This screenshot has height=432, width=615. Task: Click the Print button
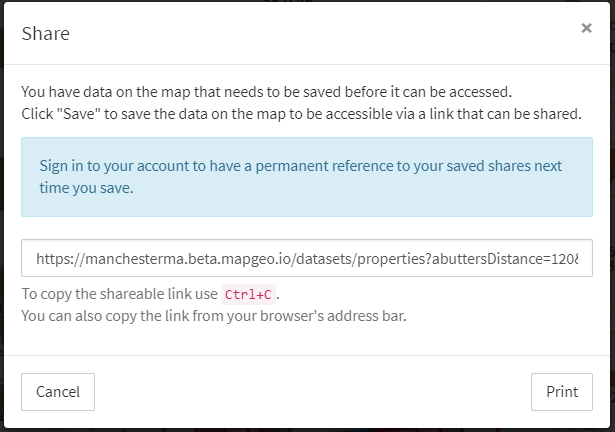(562, 392)
